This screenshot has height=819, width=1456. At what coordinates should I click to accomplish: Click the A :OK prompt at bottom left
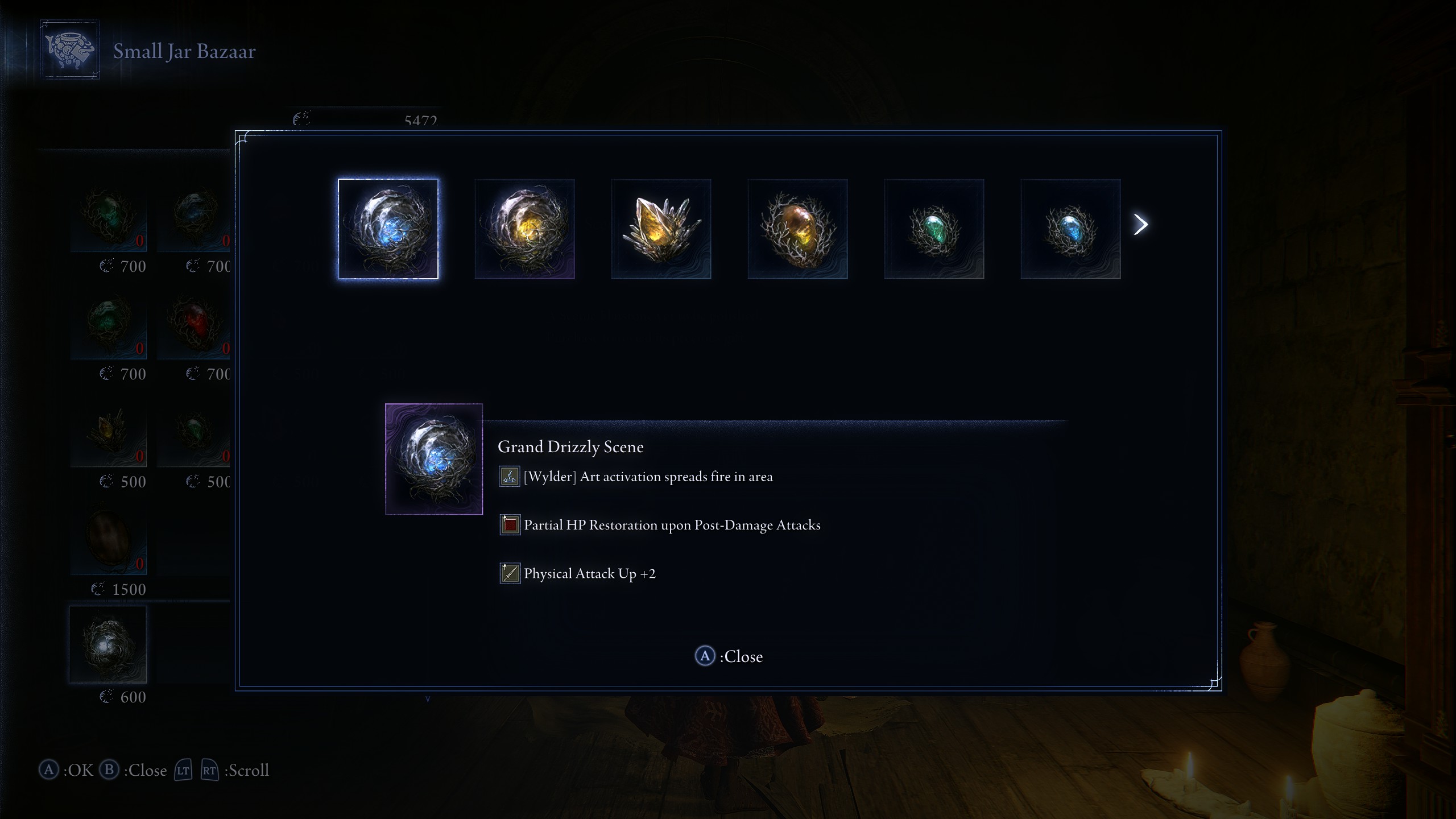(x=66, y=770)
